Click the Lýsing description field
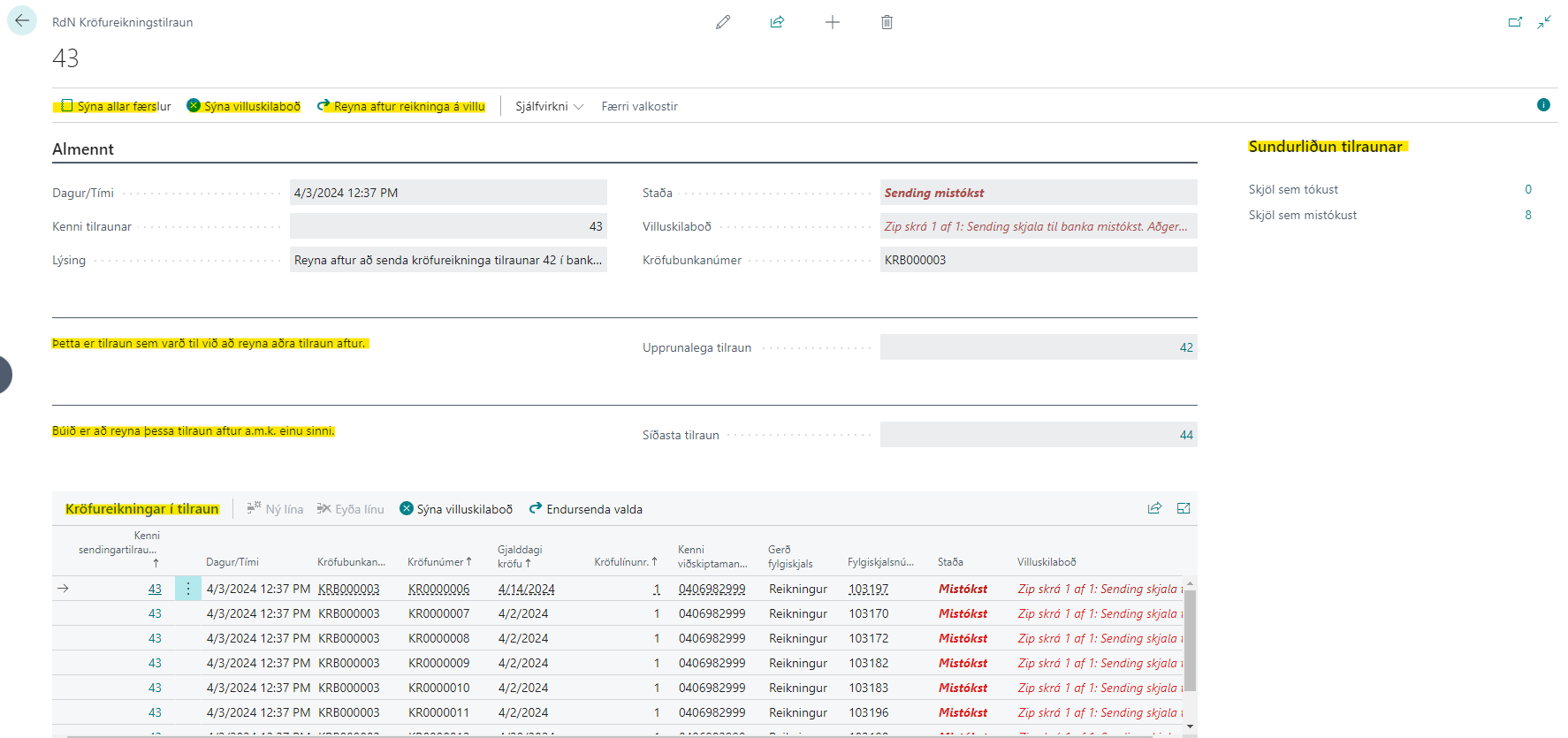 [x=447, y=260]
